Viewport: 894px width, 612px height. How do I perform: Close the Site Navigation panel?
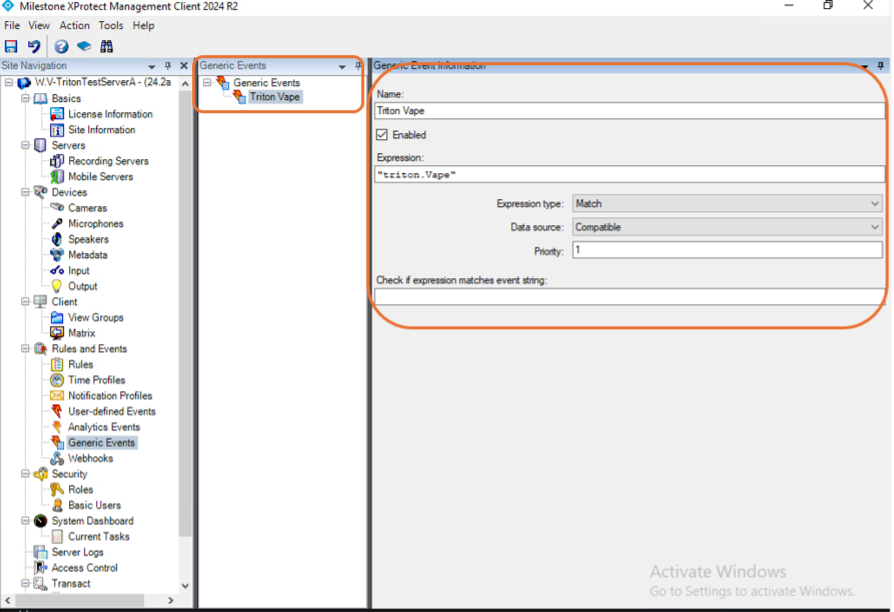(184, 66)
